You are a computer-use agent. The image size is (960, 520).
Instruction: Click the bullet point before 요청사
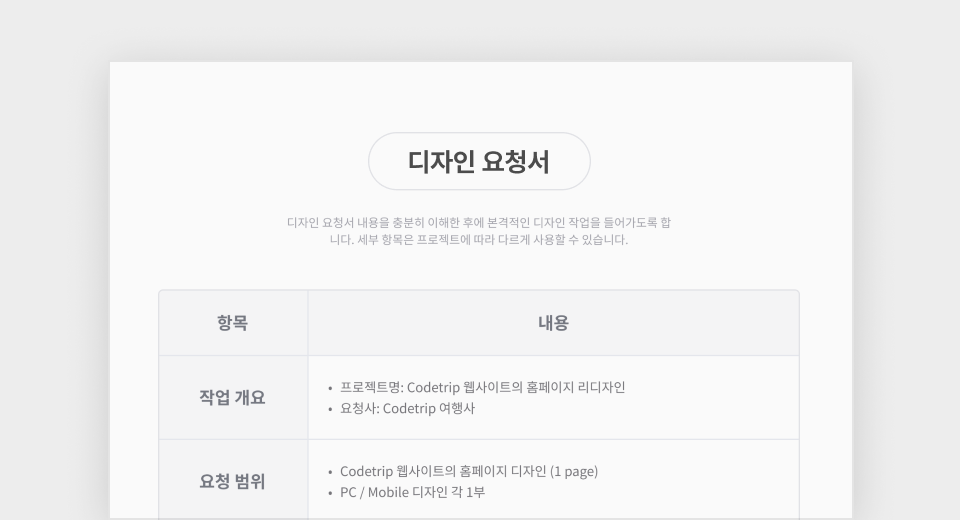[330, 409]
